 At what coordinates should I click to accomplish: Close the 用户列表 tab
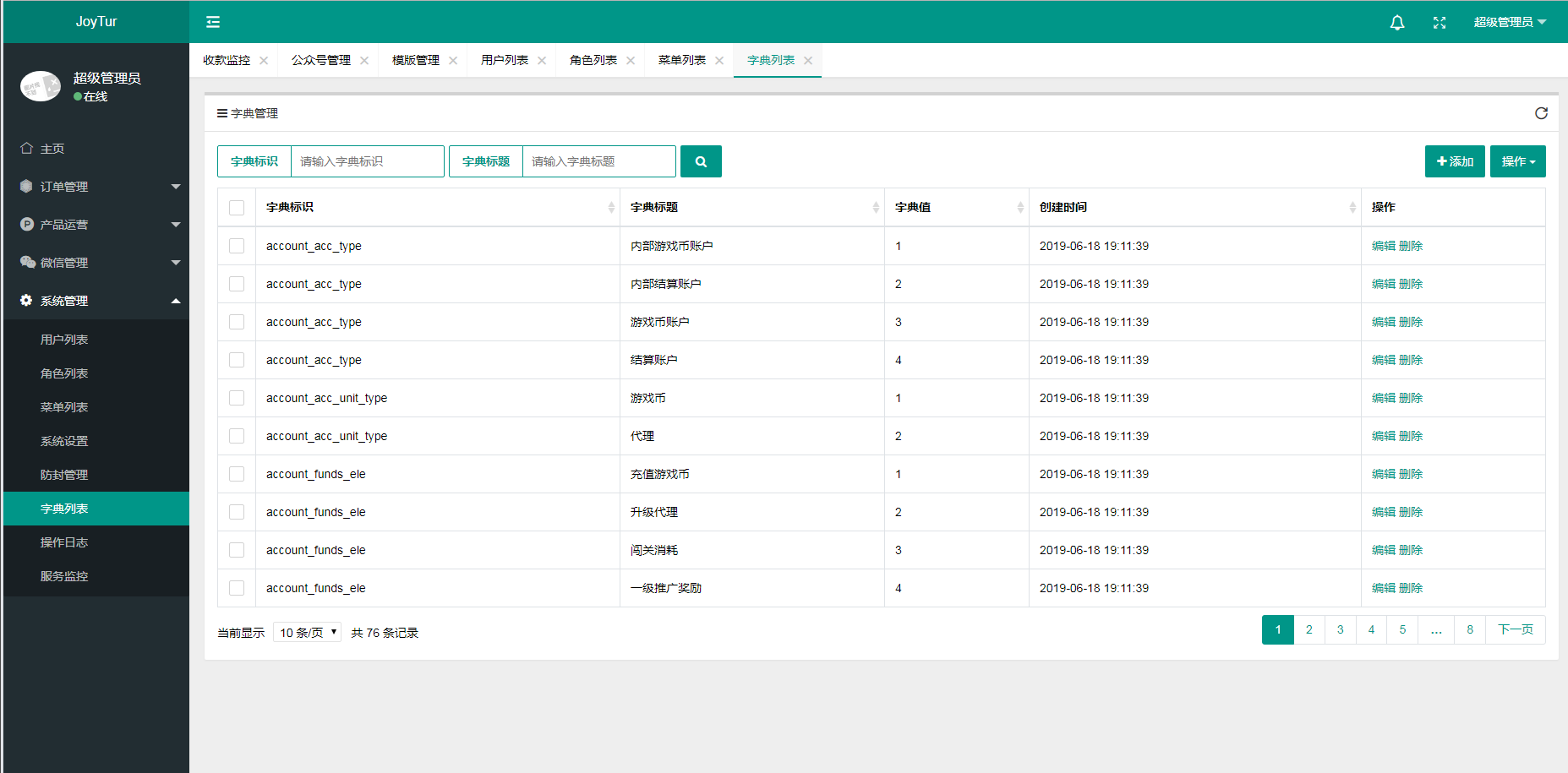(x=542, y=60)
